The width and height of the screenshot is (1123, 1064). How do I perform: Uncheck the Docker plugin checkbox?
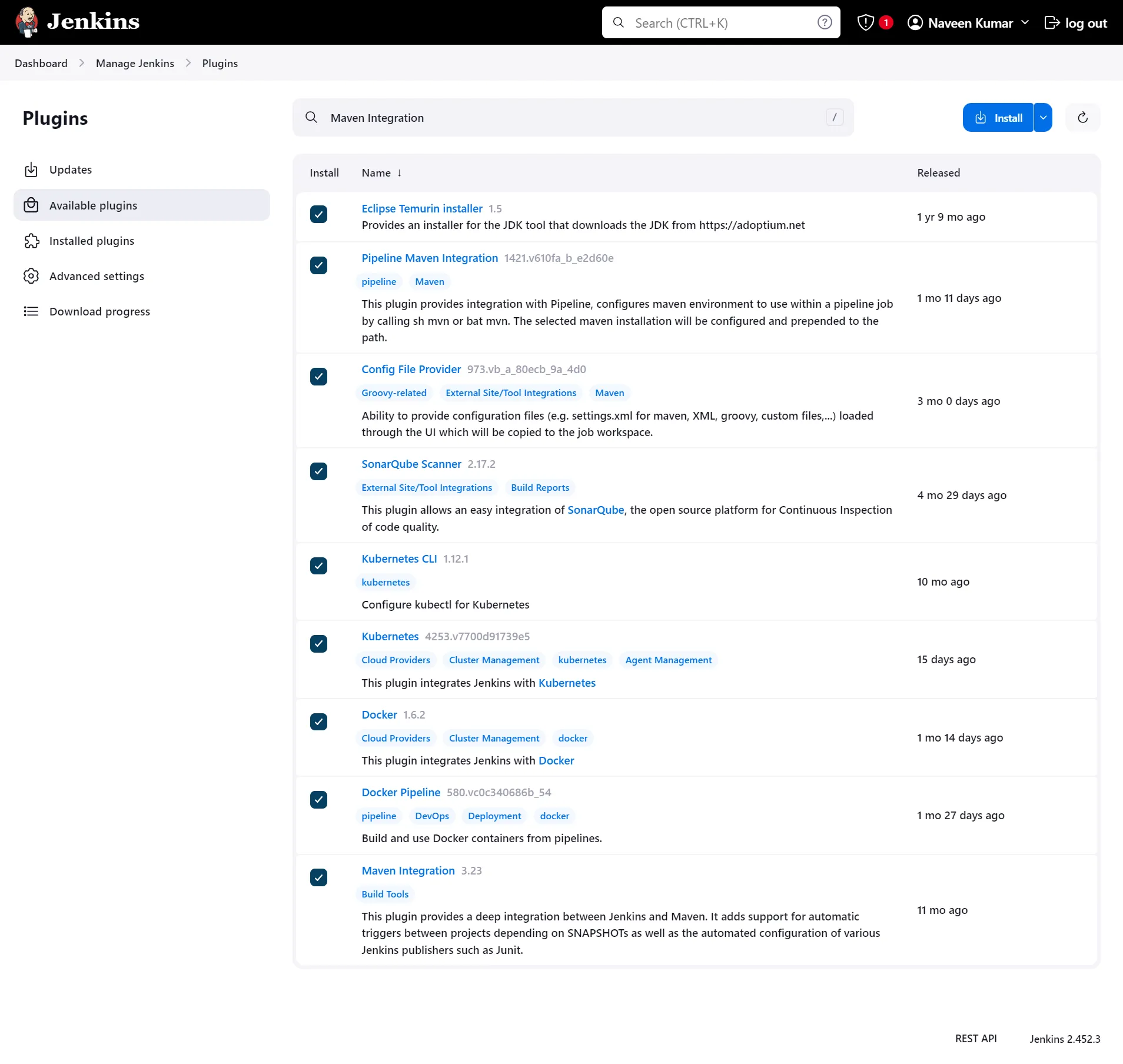point(318,722)
